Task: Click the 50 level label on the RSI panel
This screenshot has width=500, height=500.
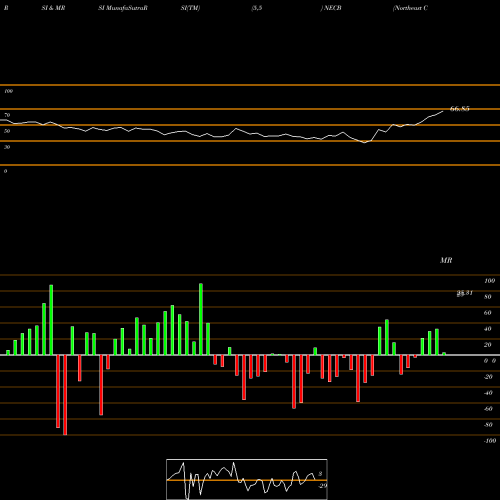Action: click(x=7, y=131)
